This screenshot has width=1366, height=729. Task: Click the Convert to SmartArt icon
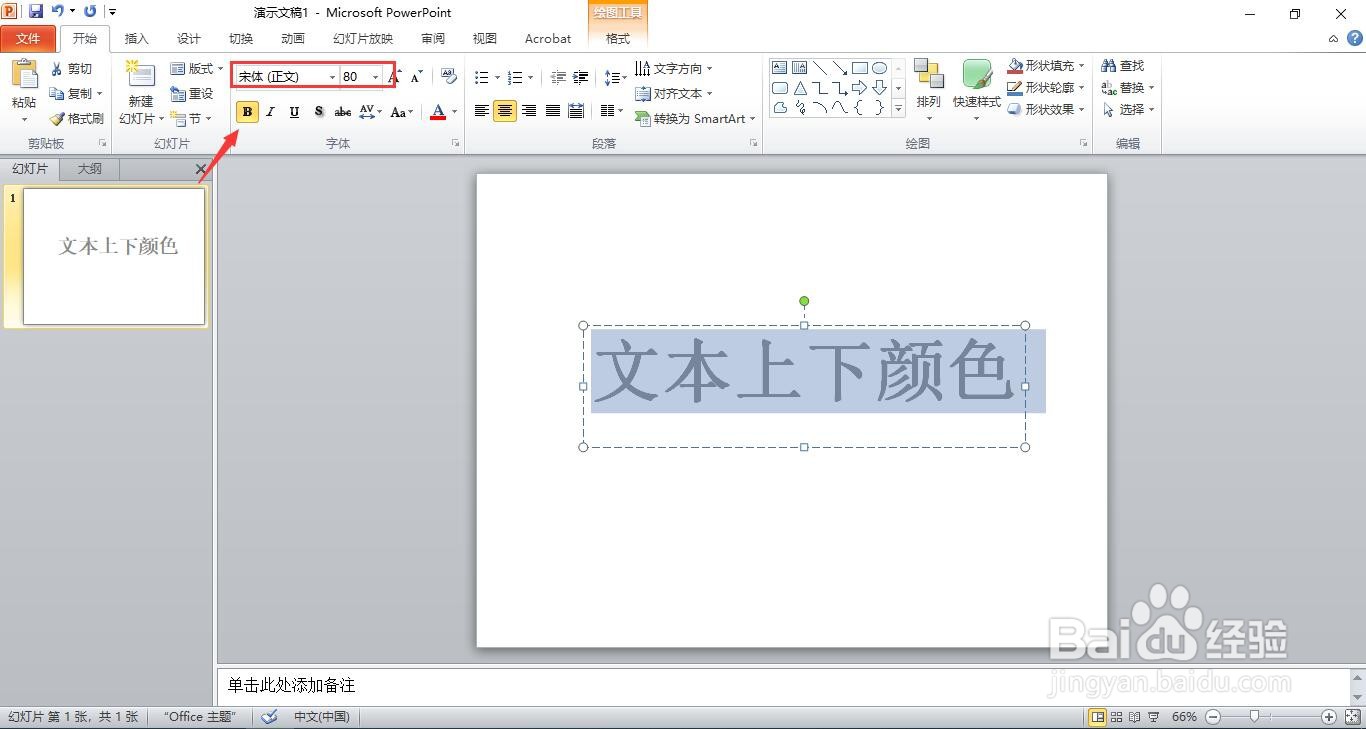643,118
